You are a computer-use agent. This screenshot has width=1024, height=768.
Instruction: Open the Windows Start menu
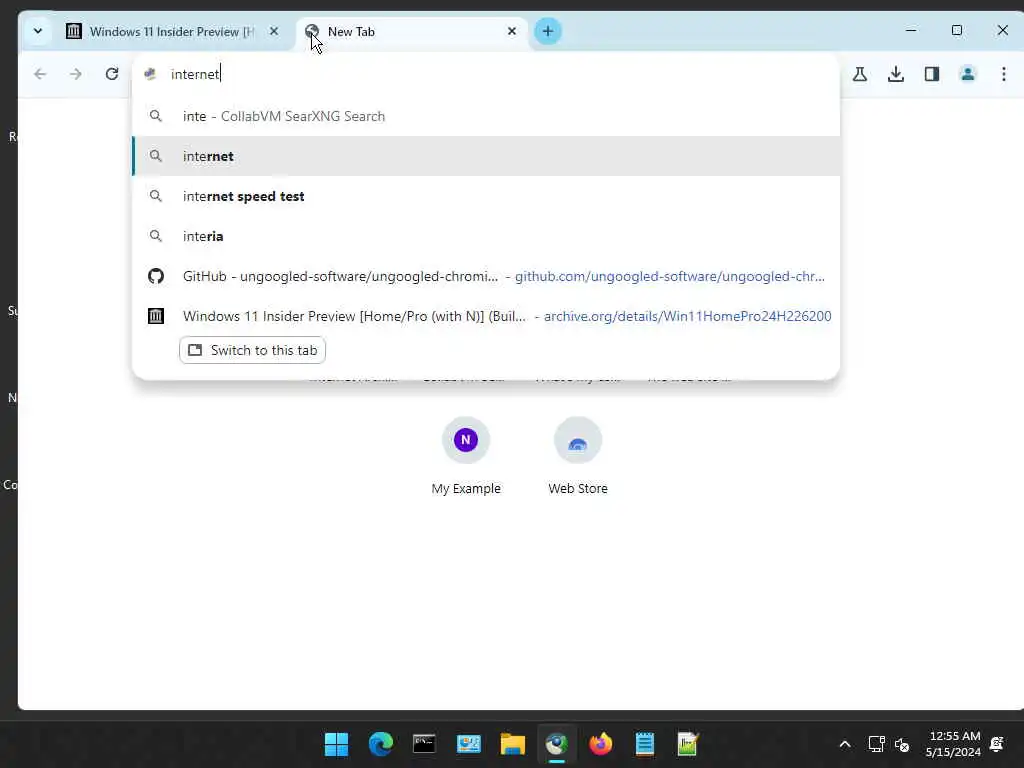[337, 744]
